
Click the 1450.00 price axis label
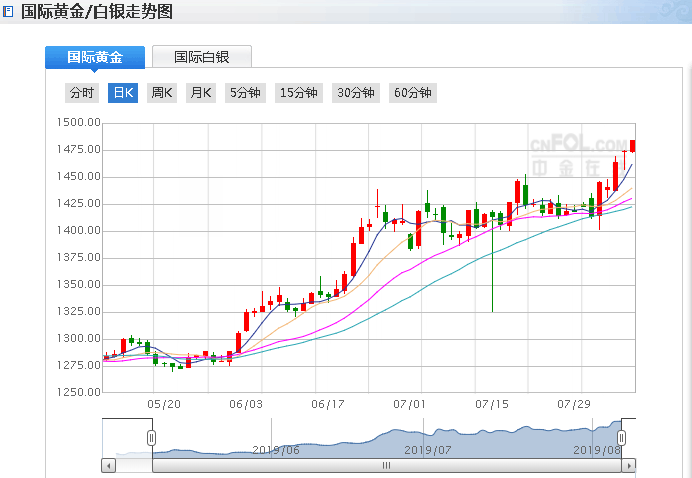pos(79,176)
